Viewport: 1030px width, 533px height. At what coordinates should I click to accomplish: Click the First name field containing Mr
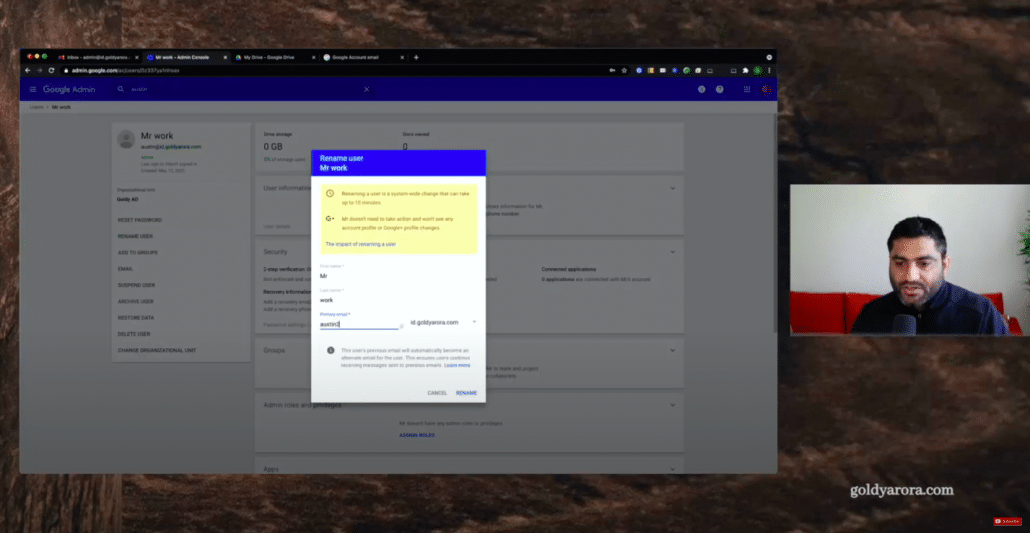[398, 276]
